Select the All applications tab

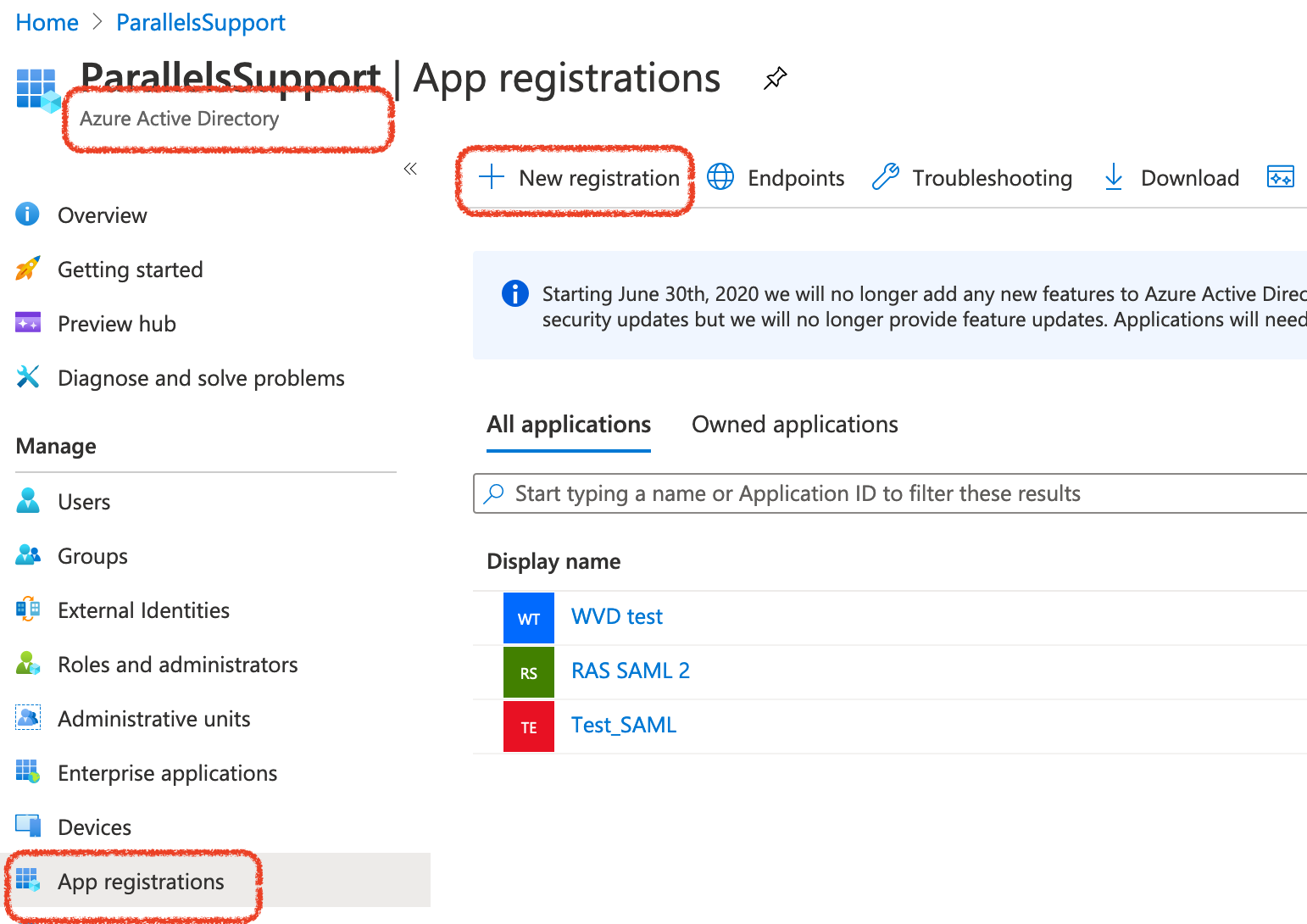coord(569,424)
